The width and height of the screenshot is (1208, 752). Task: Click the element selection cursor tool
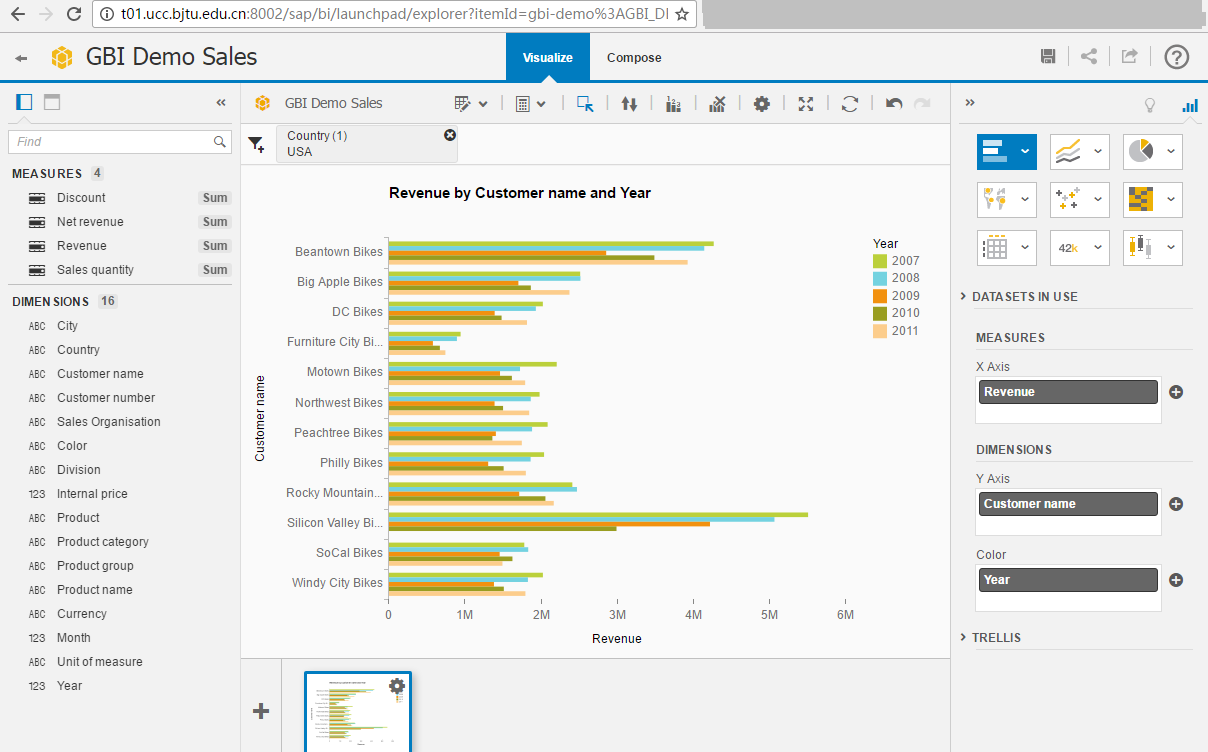585,103
